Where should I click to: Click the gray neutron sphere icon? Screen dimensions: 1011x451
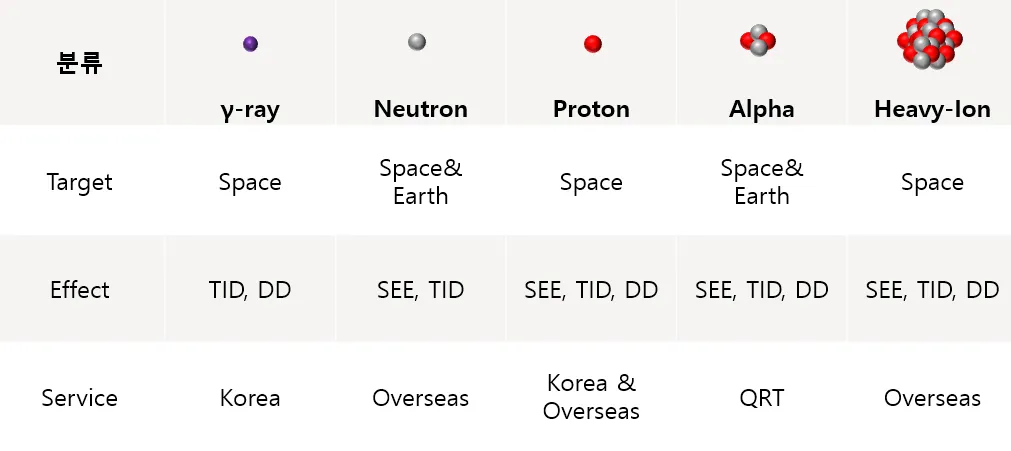click(x=417, y=42)
